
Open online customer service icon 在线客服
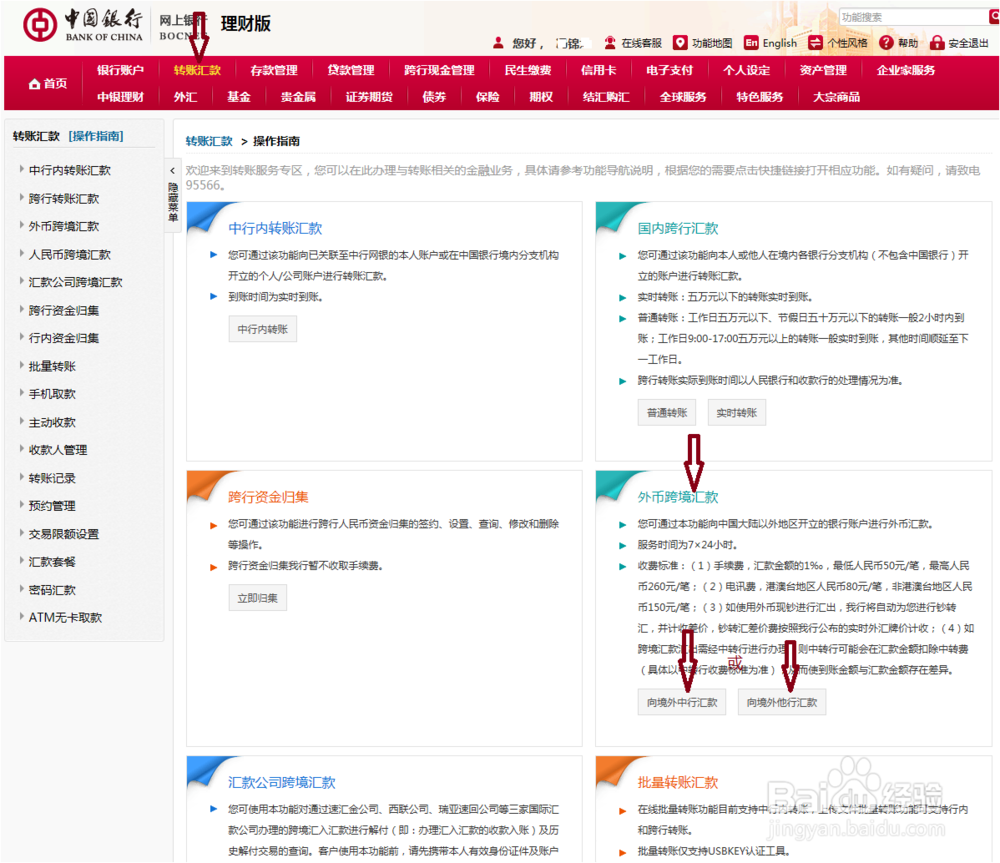(610, 43)
